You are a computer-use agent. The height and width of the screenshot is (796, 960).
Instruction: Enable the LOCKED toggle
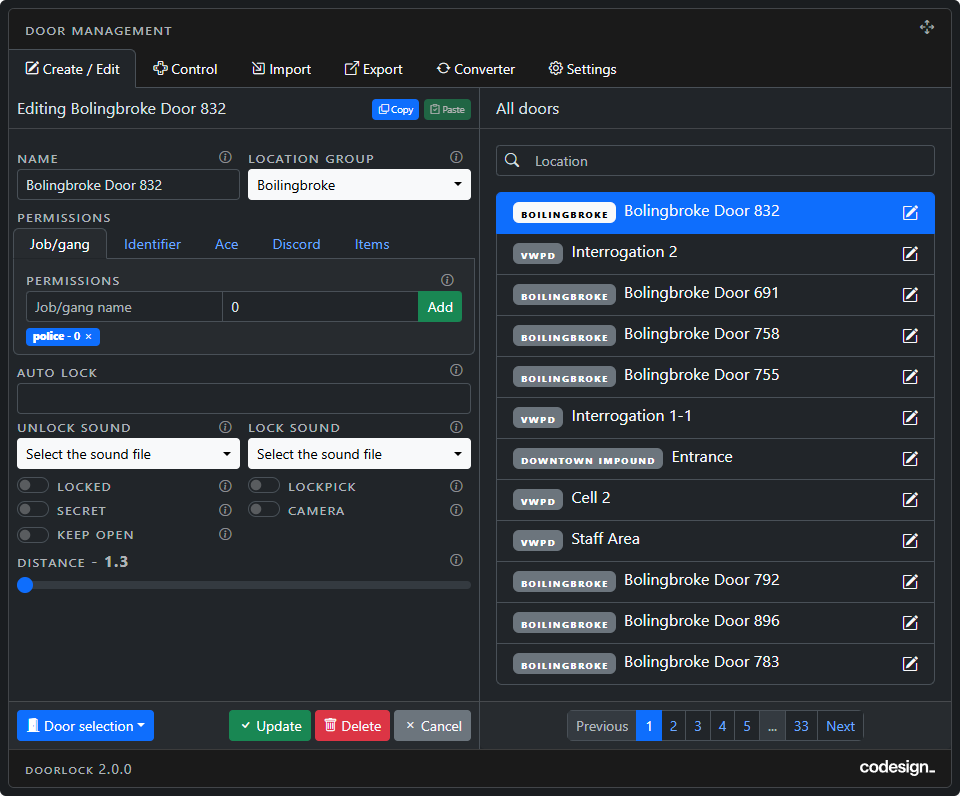33,486
